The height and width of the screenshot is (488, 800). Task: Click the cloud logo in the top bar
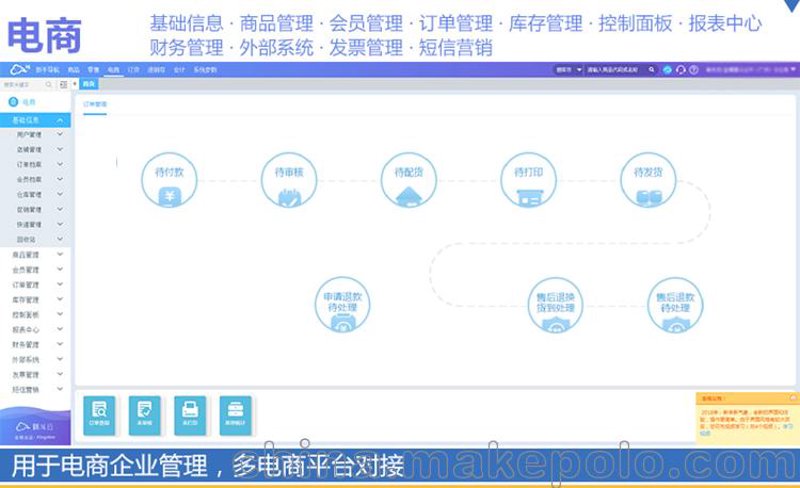20,69
